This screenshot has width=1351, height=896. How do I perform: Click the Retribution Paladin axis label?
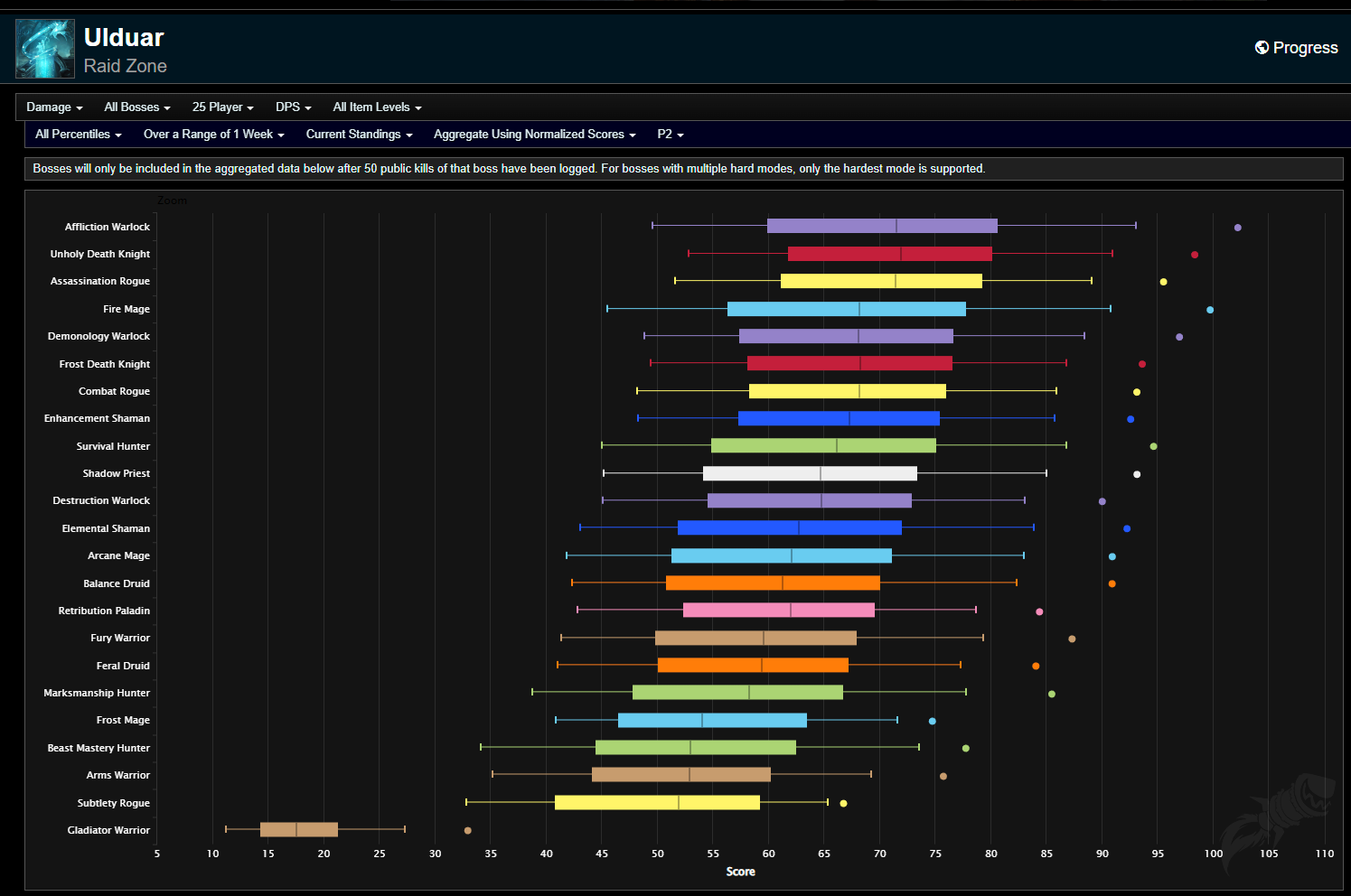tap(104, 611)
